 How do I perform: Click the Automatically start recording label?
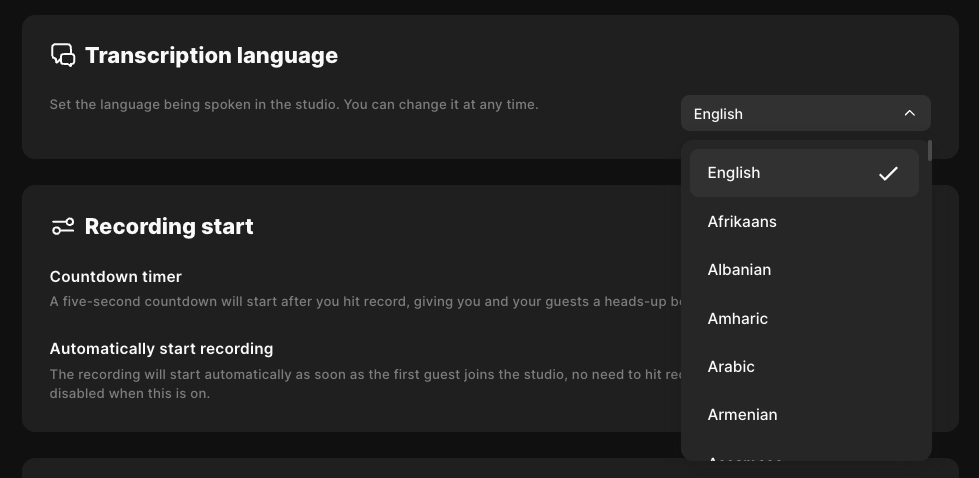[x=161, y=349]
